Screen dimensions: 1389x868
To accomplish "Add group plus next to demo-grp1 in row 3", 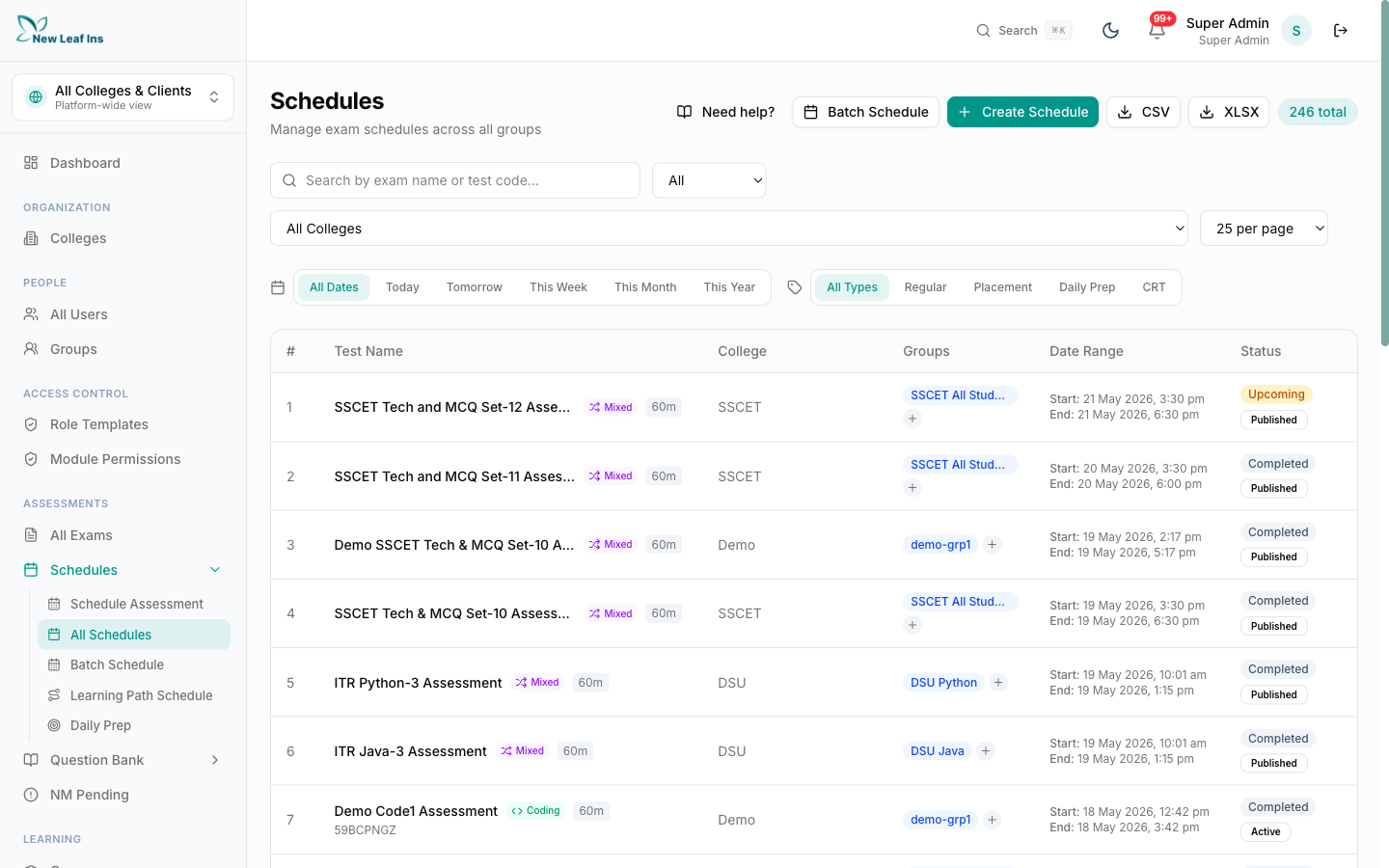I will coord(992,545).
